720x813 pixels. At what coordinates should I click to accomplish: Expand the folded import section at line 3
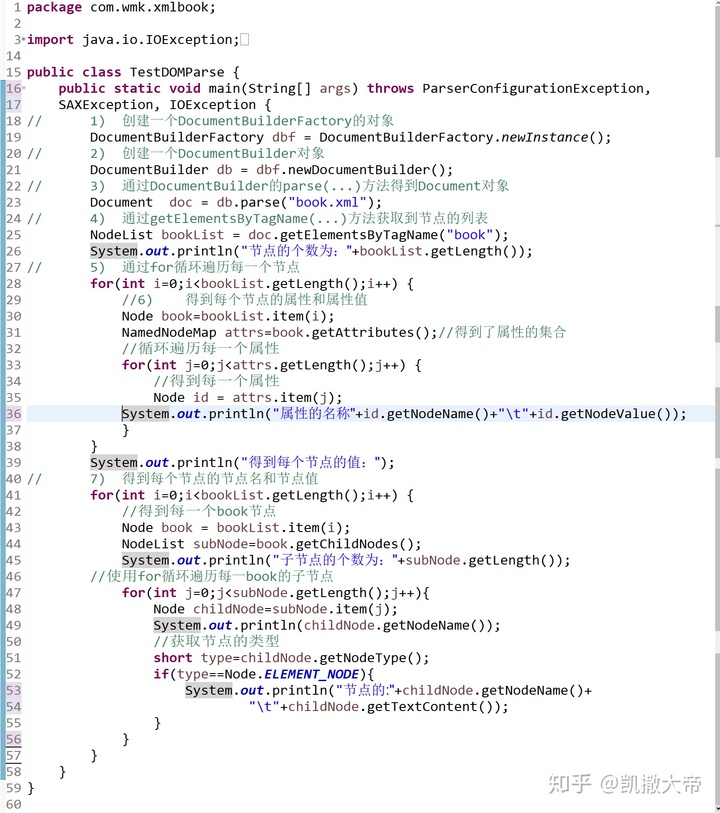24,39
